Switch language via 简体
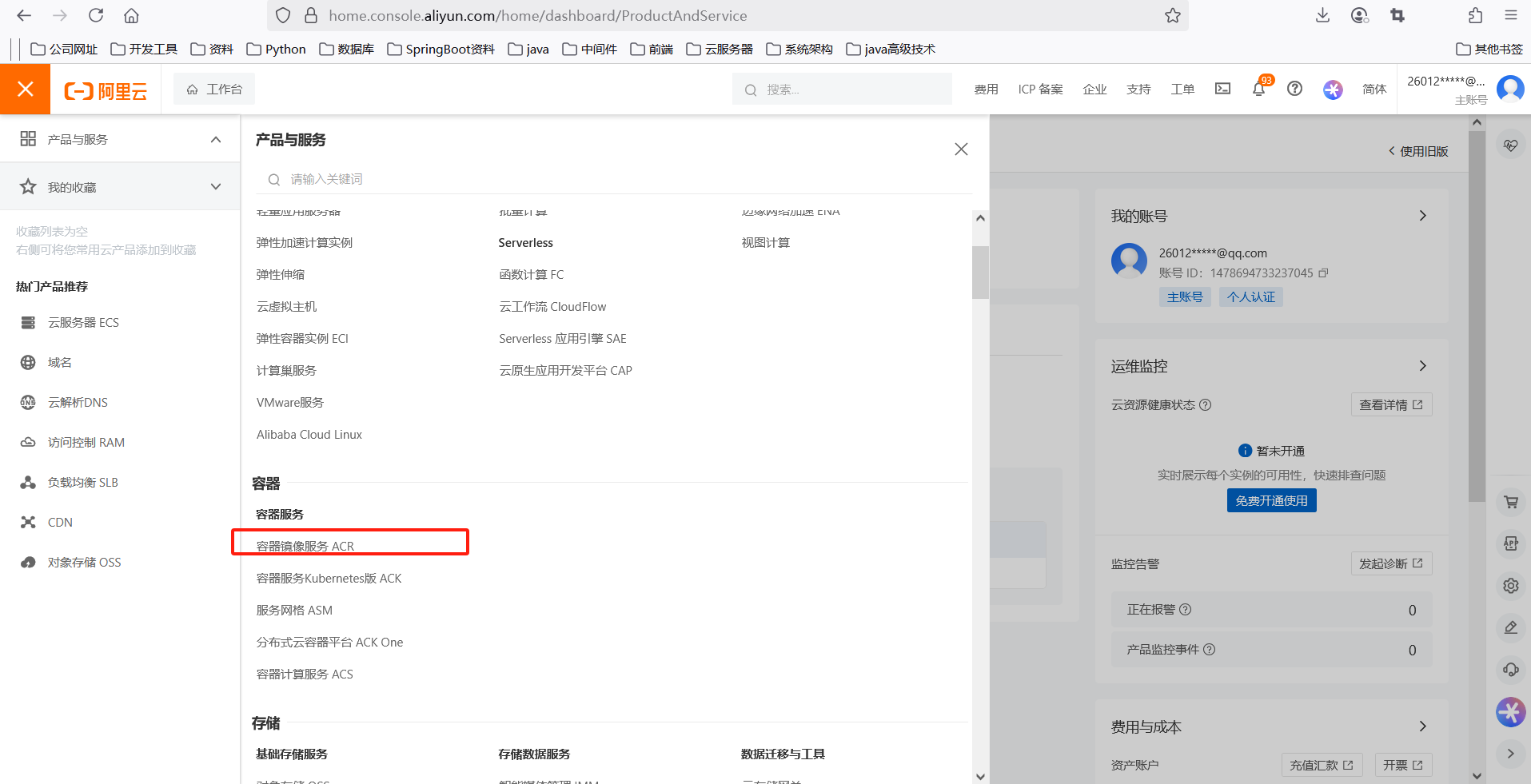1531x784 pixels. (1374, 90)
